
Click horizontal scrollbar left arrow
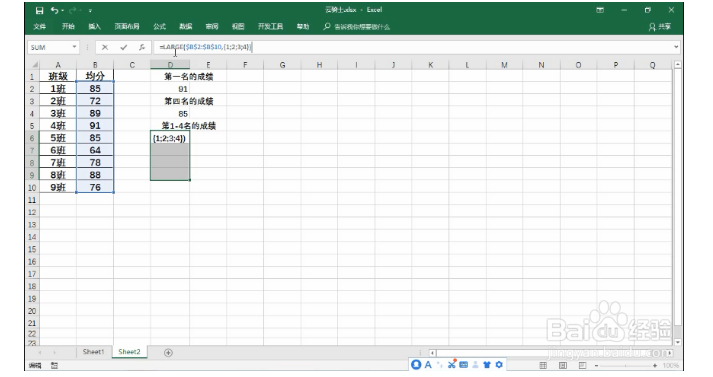(x=432, y=352)
